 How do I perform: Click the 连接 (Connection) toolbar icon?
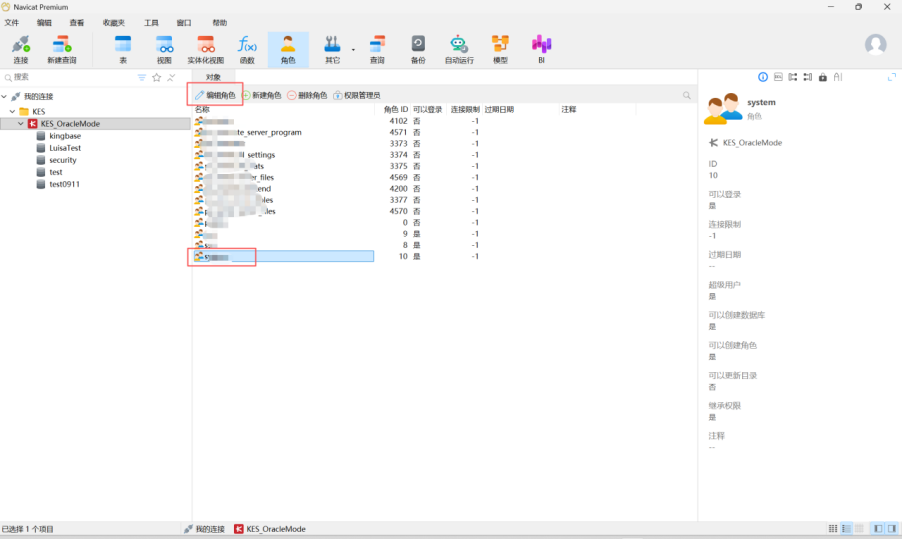(21, 48)
